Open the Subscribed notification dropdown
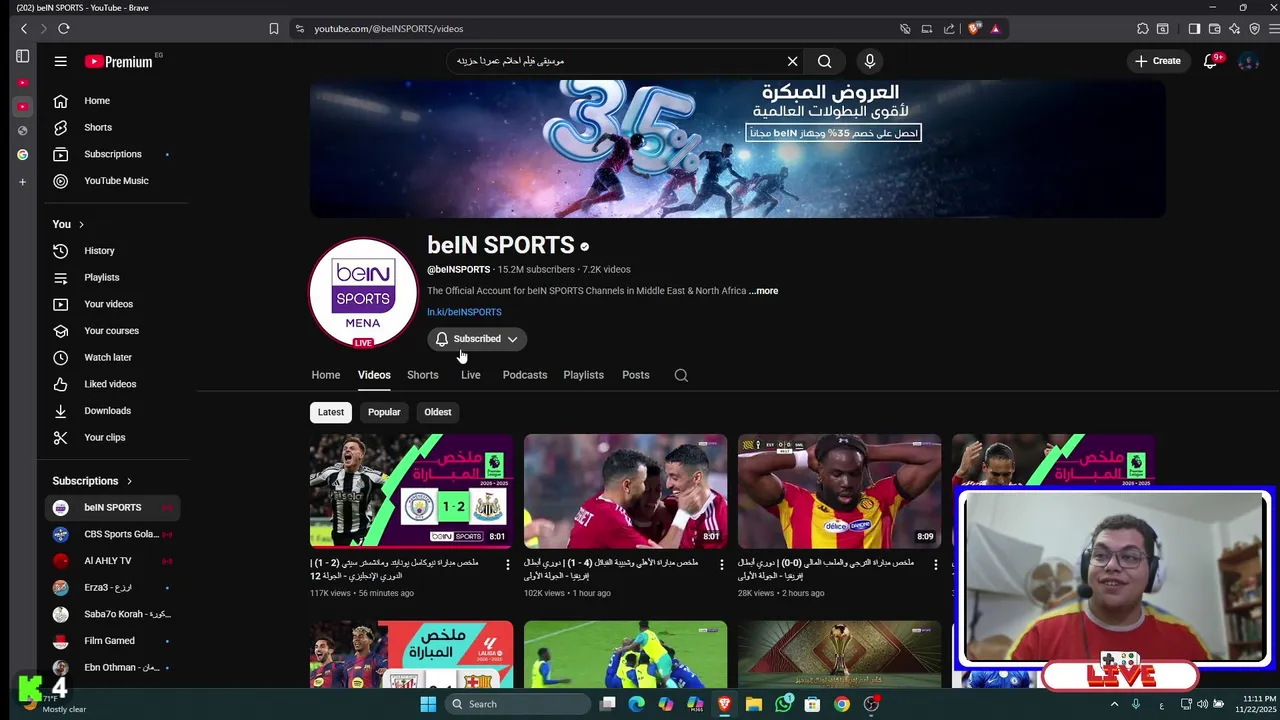Screen dimensions: 1280x720 point(477,339)
